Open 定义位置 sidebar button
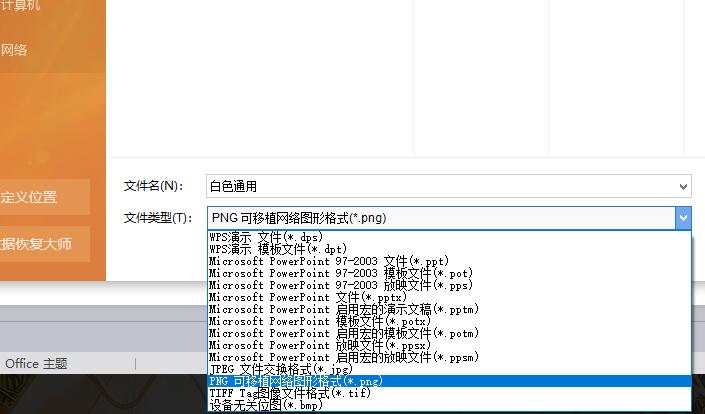The image size is (705, 414). click(x=44, y=197)
